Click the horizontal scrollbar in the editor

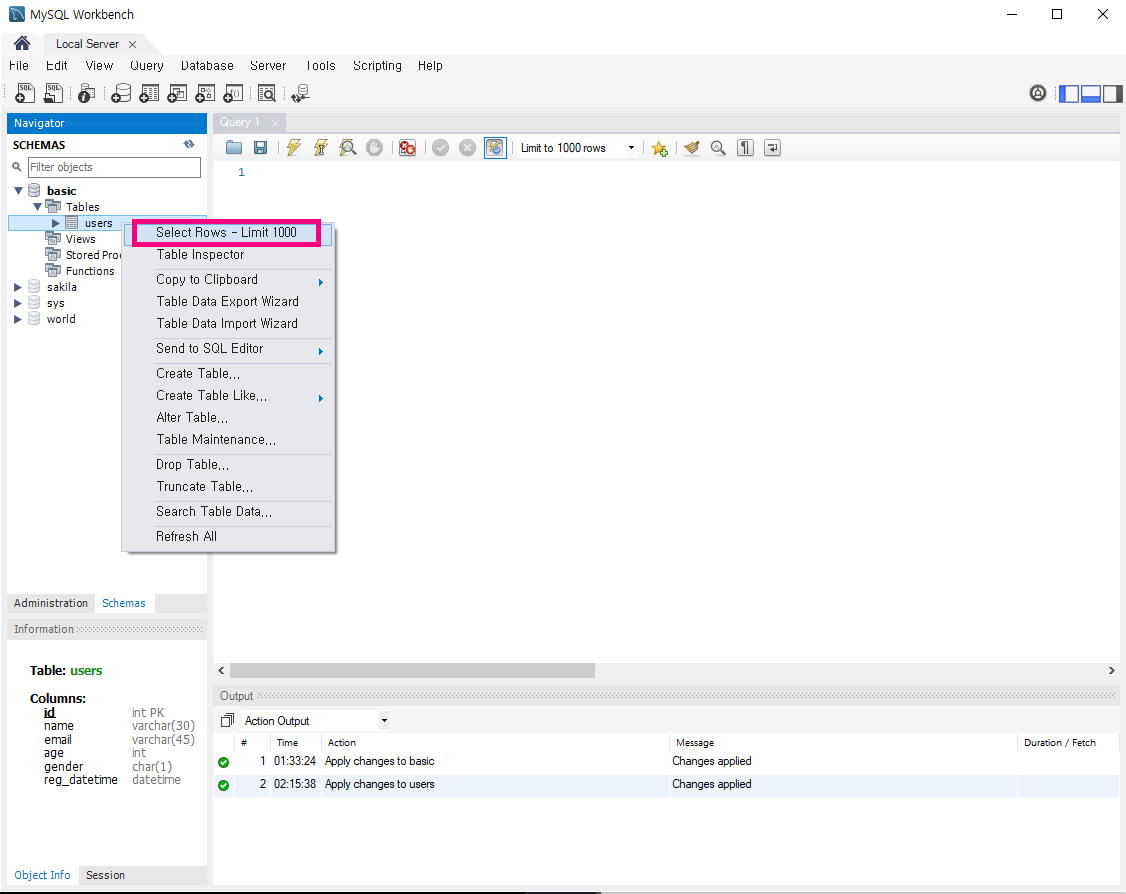(412, 671)
